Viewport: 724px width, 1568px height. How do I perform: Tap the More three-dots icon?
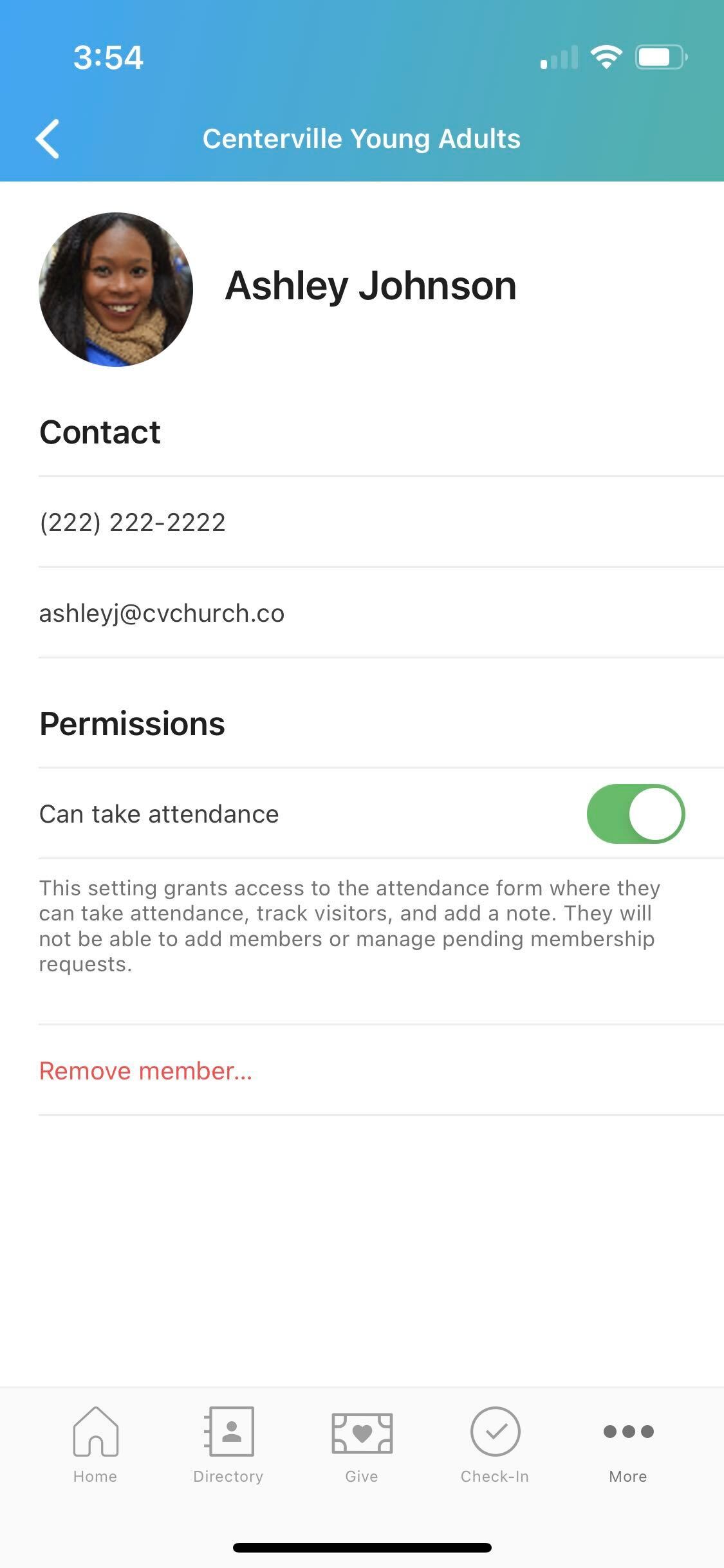click(628, 1432)
